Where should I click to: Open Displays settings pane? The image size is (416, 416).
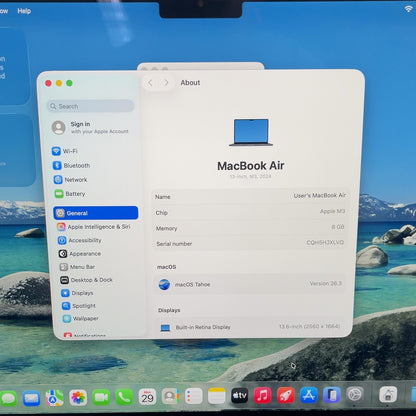coord(77,293)
